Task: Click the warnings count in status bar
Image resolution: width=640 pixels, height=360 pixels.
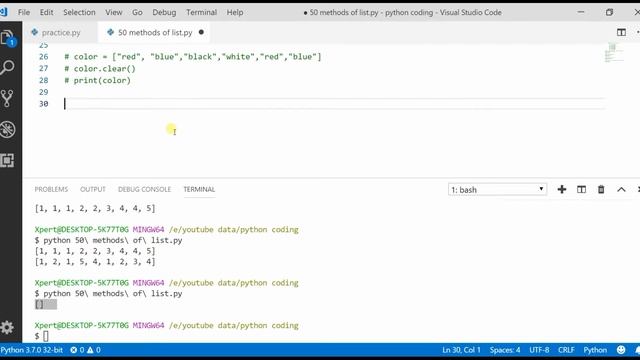Action: (x=93, y=350)
